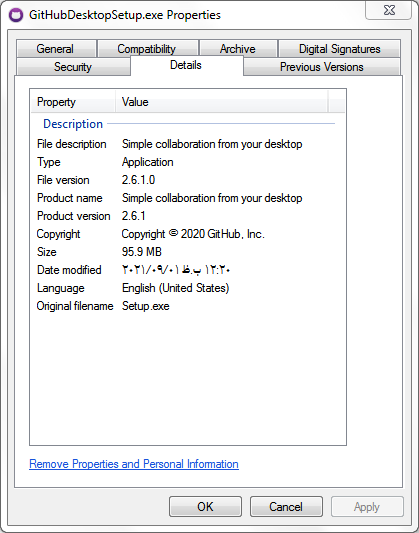
Task: Click the Date modified value in Arabic numerals
Action: pyautogui.click(x=176, y=270)
